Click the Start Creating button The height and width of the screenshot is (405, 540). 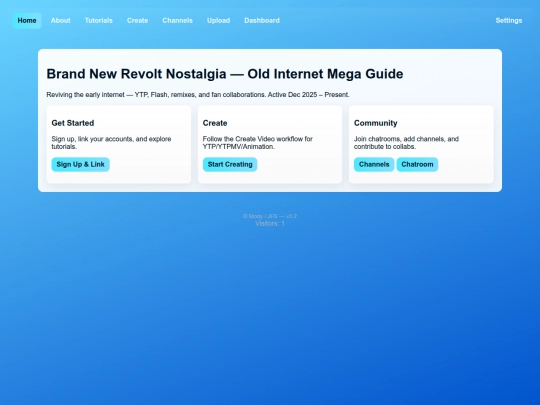(230, 165)
